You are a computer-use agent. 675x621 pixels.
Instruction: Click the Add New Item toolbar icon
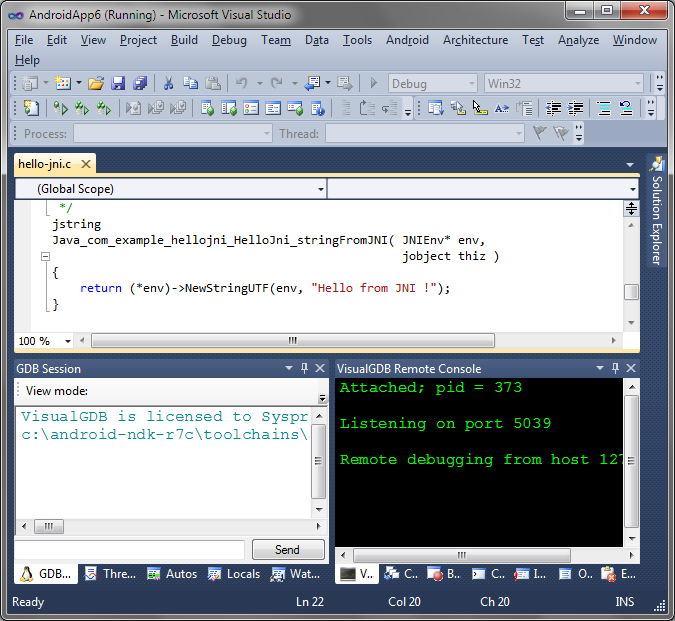coord(63,83)
